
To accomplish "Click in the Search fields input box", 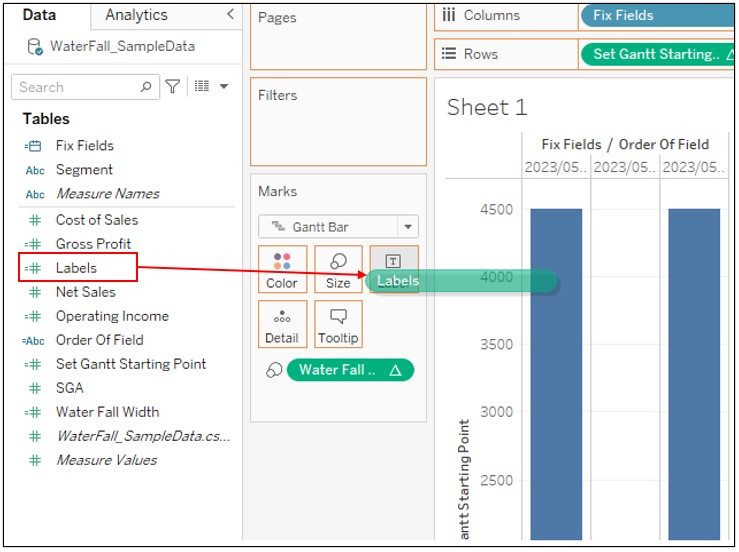I will [79, 87].
